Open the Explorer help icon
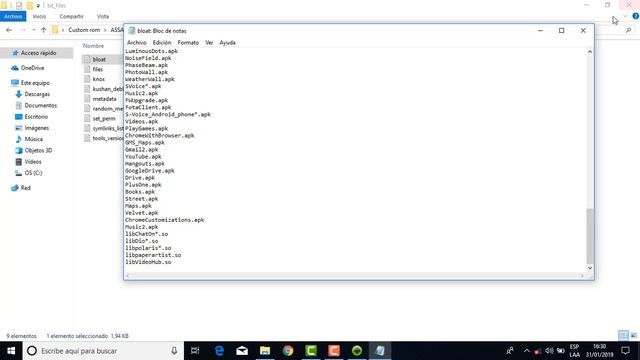This screenshot has width=640, height=360. [x=636, y=16]
